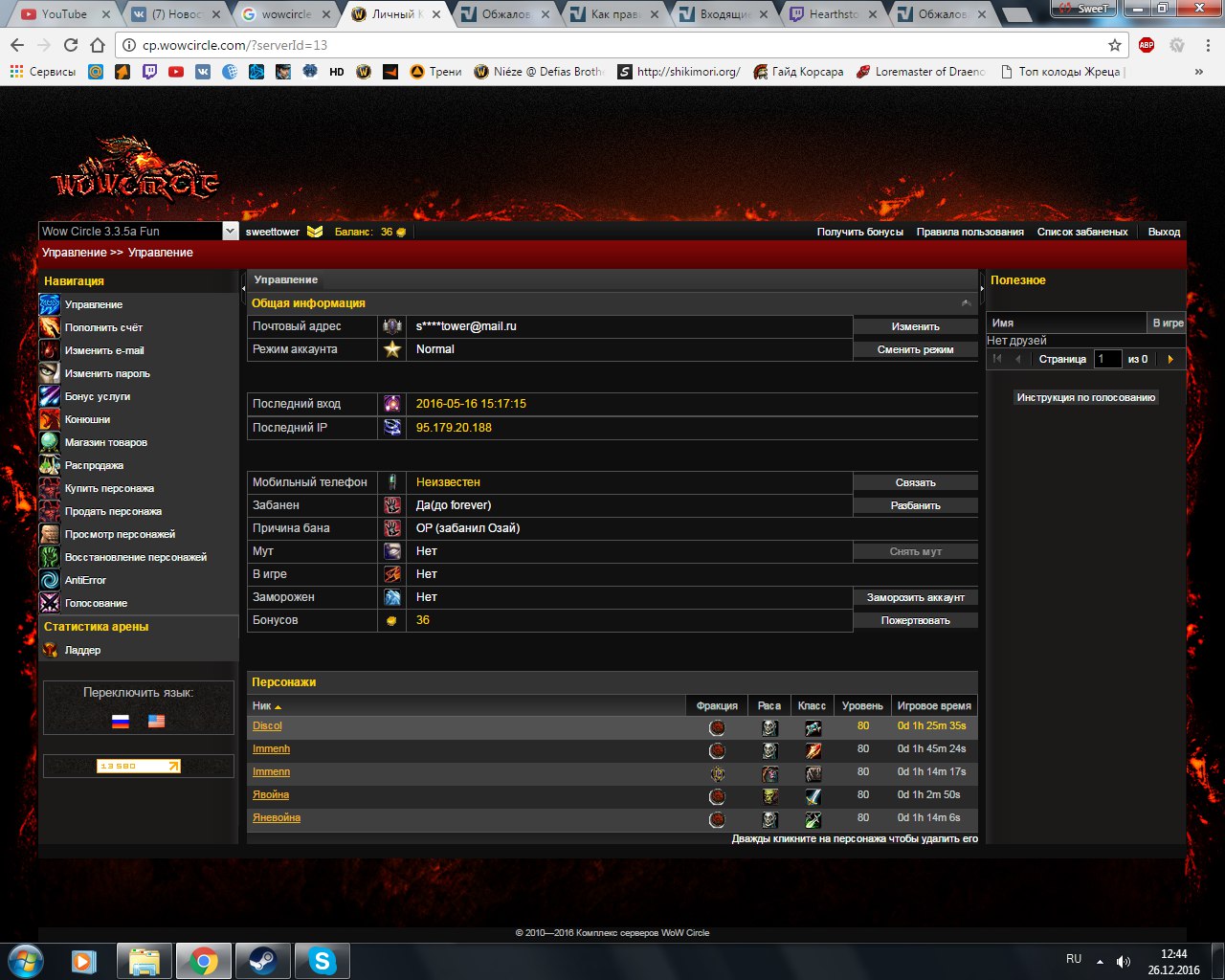The height and width of the screenshot is (980, 1225).
Task: Click the Голосование icon in sidebar
Action: click(50, 603)
